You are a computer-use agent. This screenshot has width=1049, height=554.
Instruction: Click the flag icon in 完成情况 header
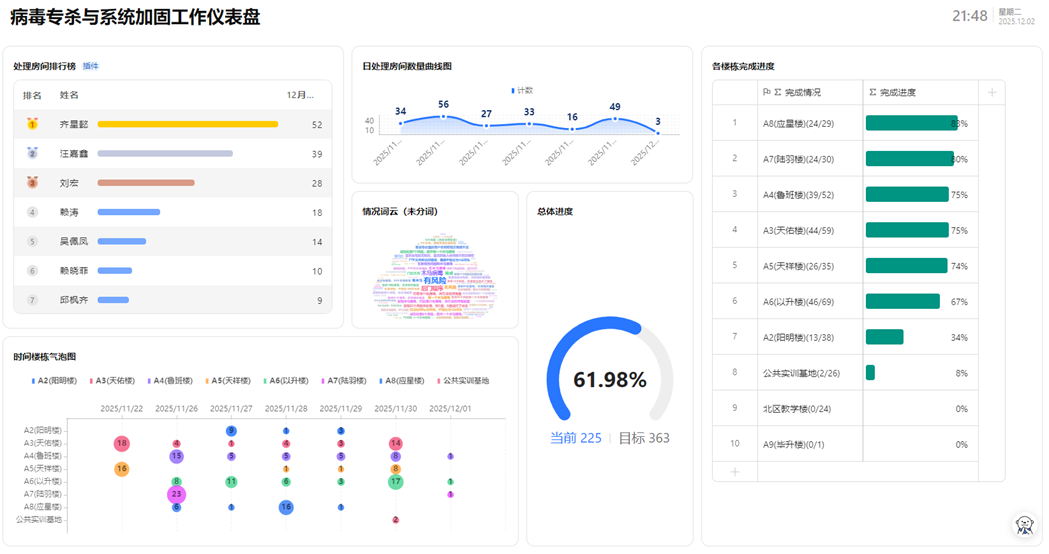(x=768, y=92)
